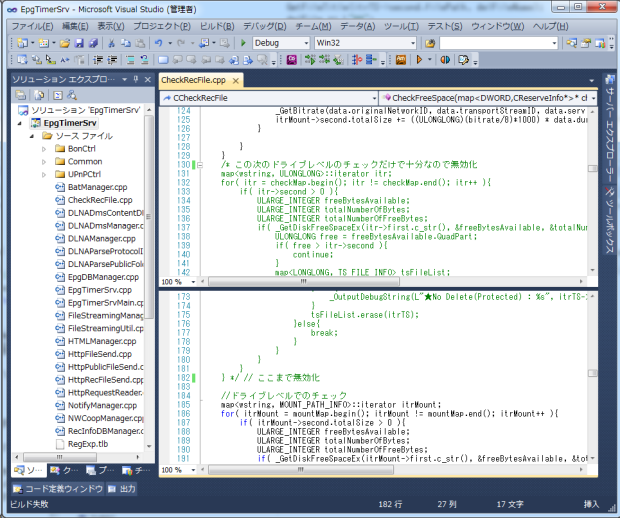Click the Open File toolbar icon
Screen dimensions: 620x518
64,44
